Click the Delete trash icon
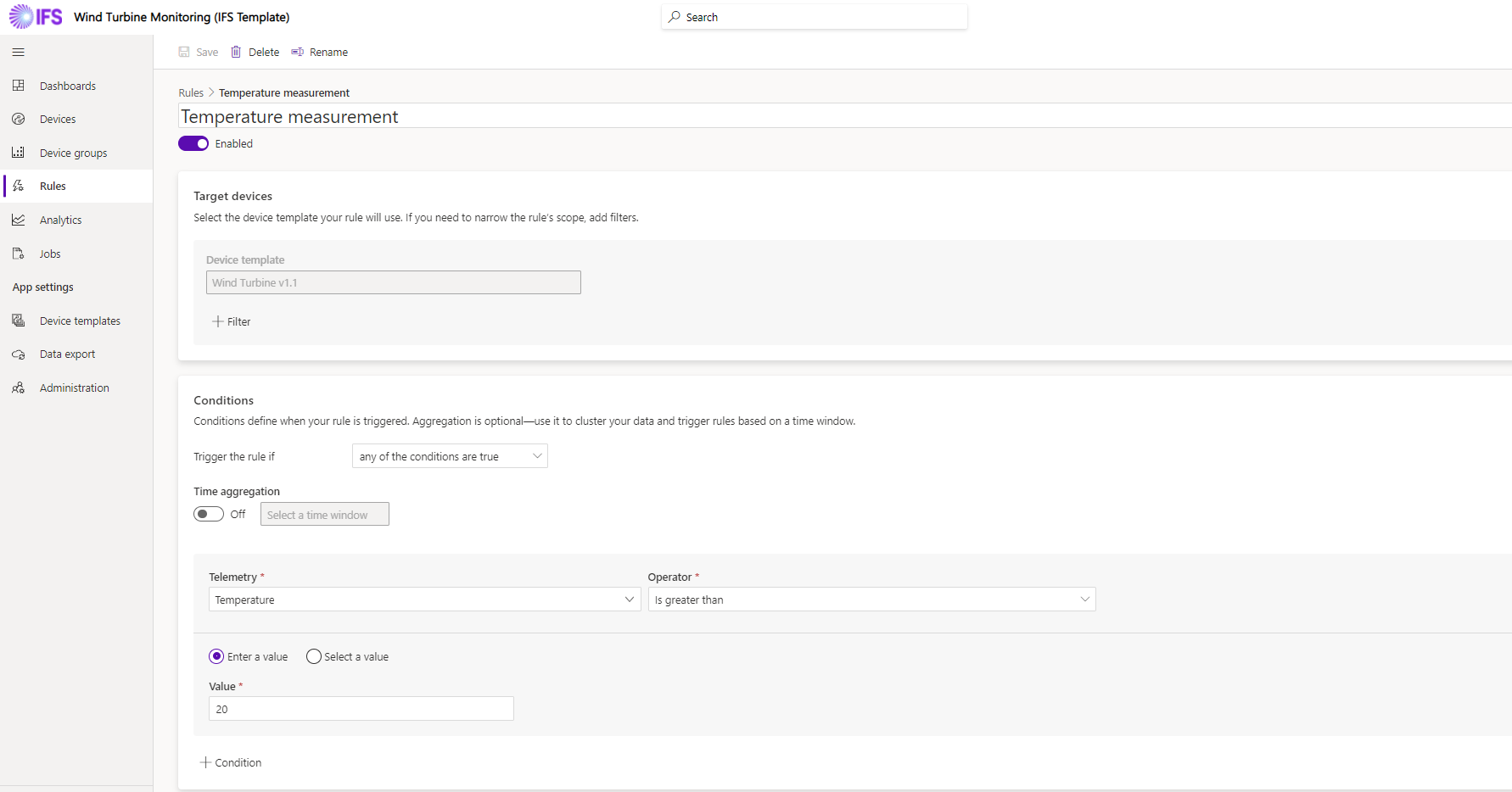The height and width of the screenshot is (792, 1512). (x=237, y=52)
